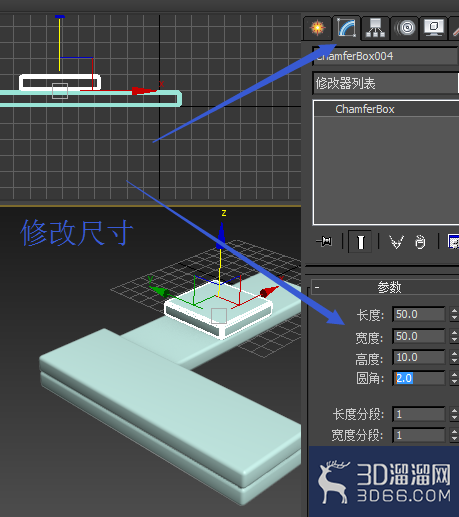Open the Create command panel tab

pyautogui.click(x=318, y=28)
